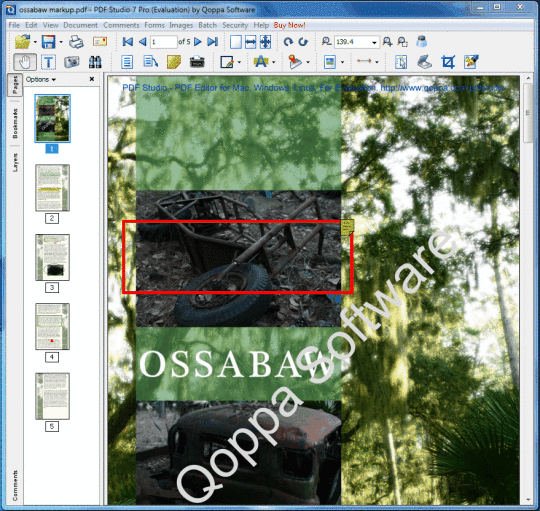Click the vertical scrollbar thumb
The image size is (540, 511).
pyautogui.click(x=528, y=113)
